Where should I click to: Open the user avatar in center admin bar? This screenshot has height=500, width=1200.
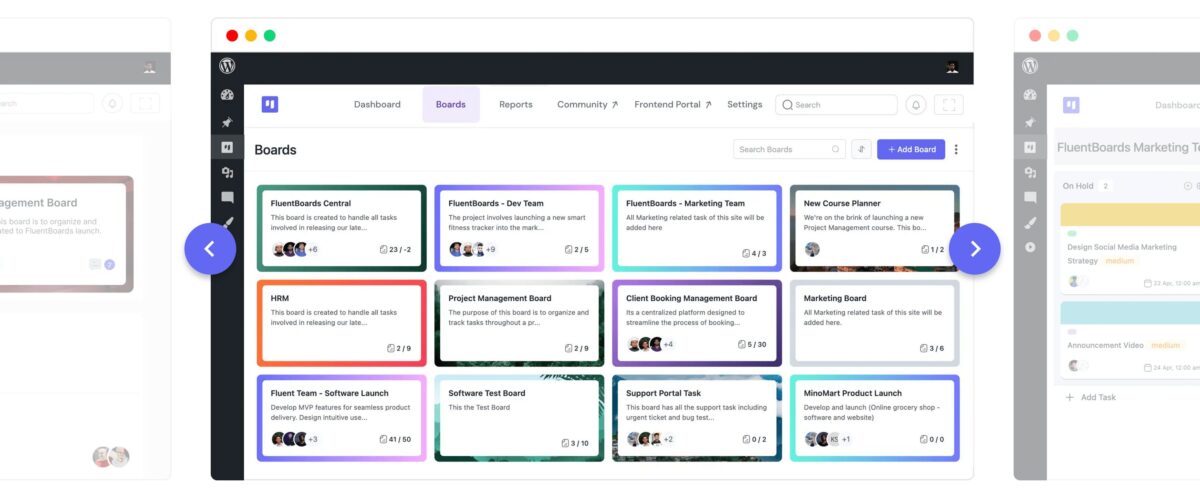point(952,67)
